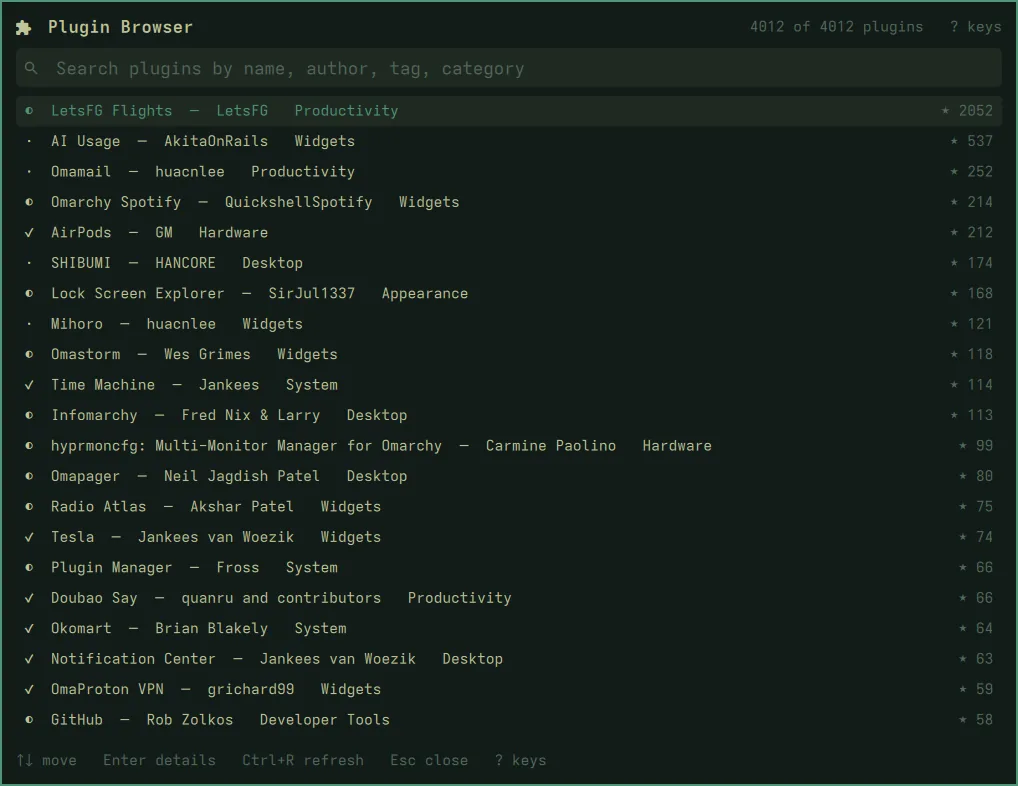The width and height of the screenshot is (1018, 786).
Task: Select the Time Machine plugin name
Action: click(103, 385)
